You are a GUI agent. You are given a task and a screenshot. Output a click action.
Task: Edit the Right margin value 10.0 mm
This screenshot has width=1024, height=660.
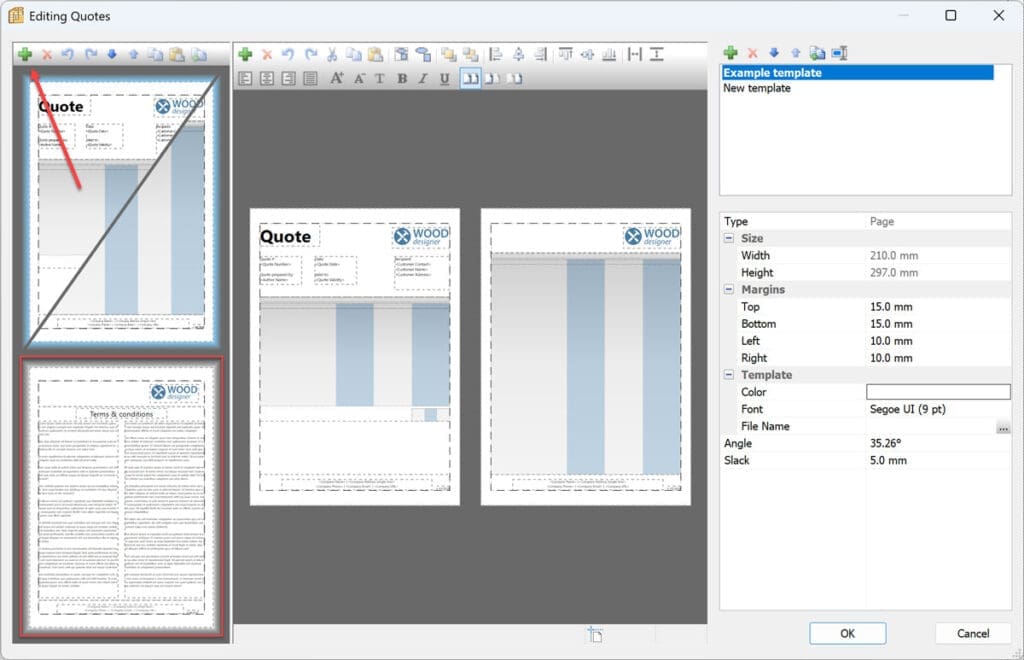pyautogui.click(x=938, y=358)
